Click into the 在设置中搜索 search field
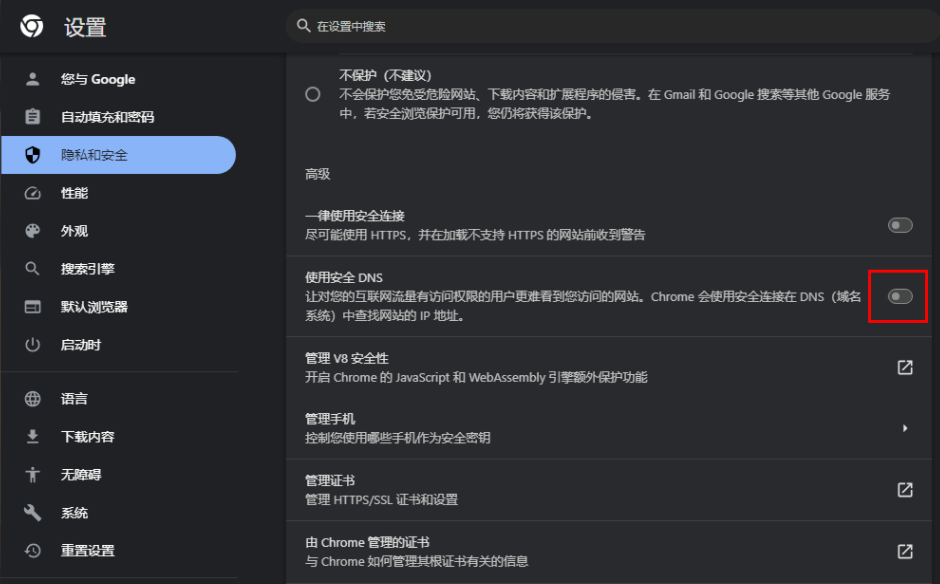Screen dimensions: 940x584 pos(611,26)
